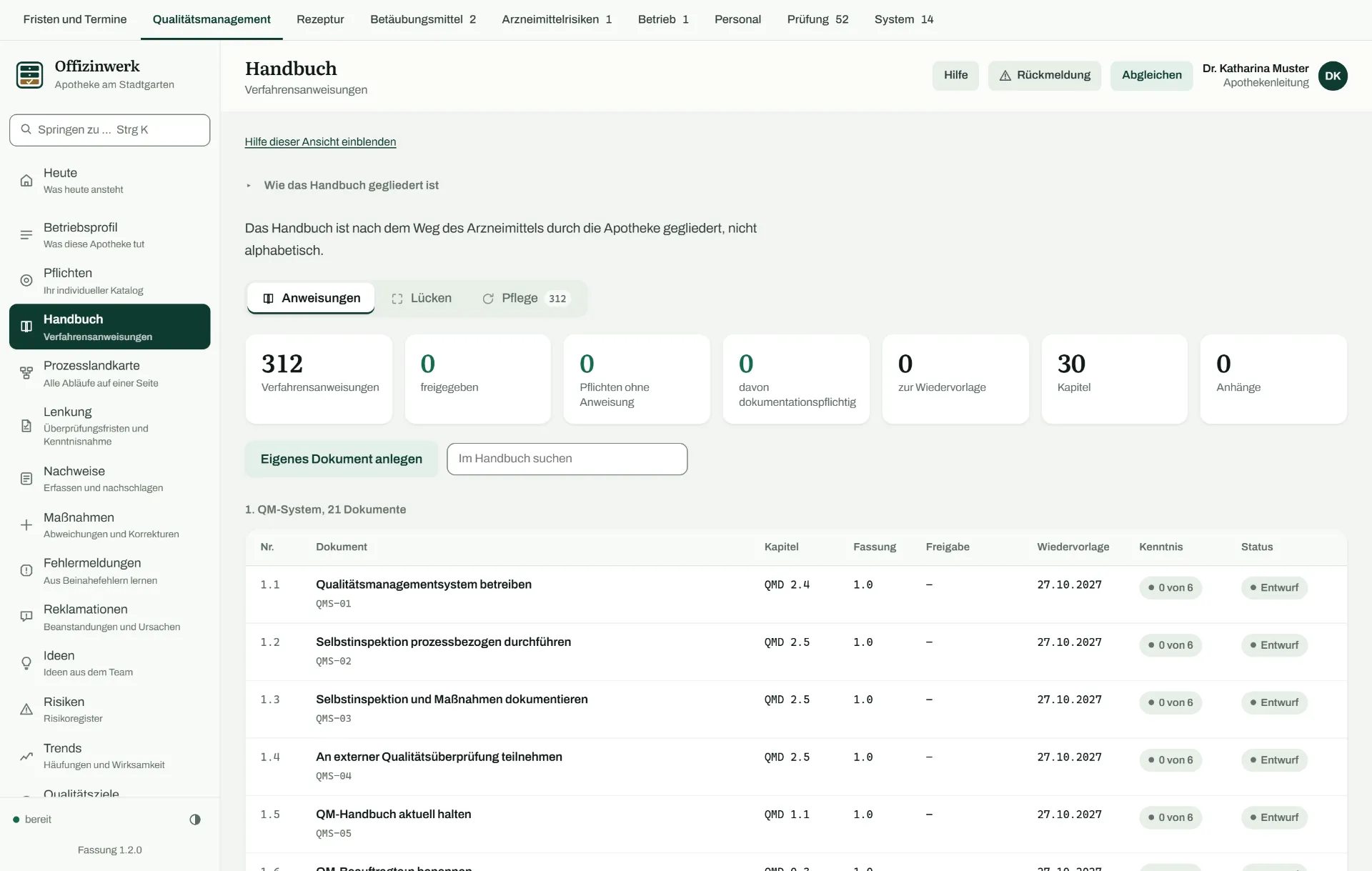This screenshot has width=1372, height=871.
Task: Click the lightbulb icon beside Ideen
Action: (x=26, y=663)
